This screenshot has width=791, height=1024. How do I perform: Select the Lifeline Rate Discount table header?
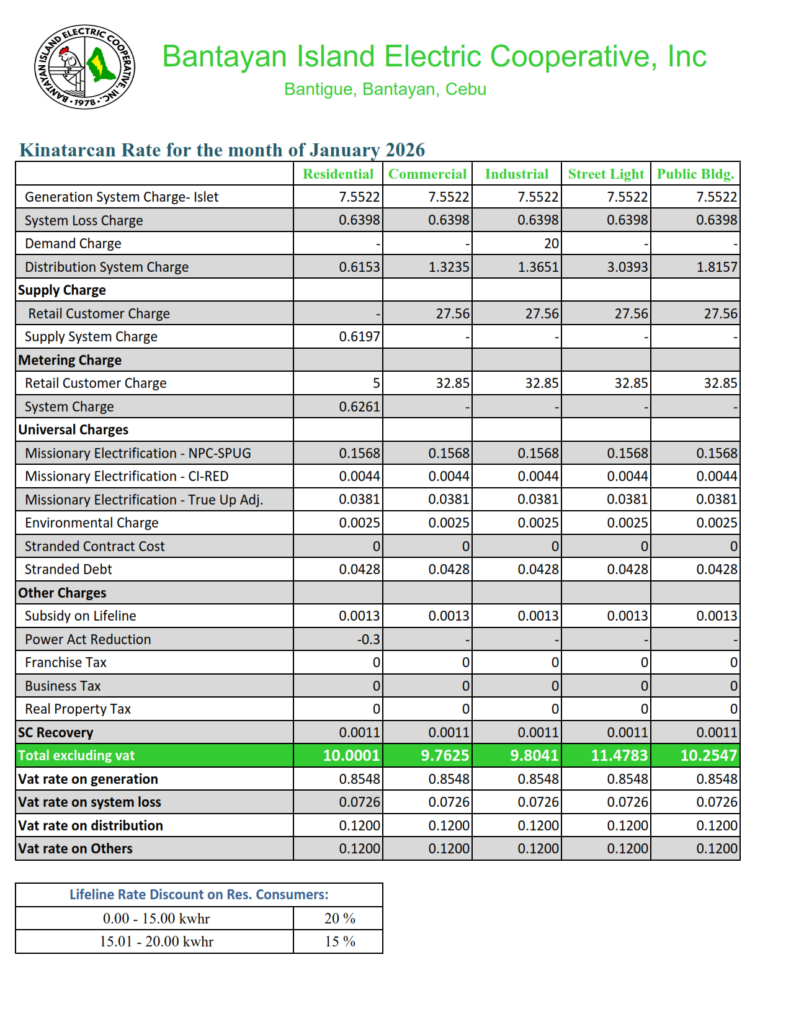(198, 895)
